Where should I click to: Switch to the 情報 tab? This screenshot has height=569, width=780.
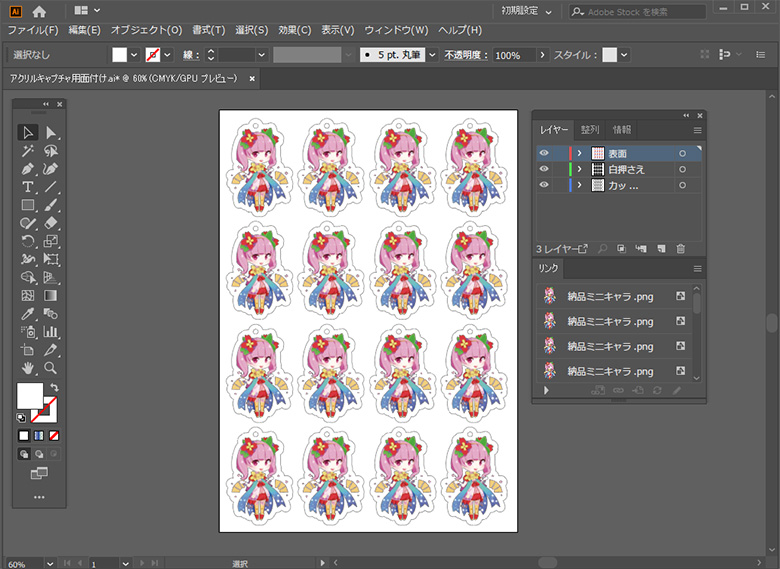click(x=622, y=130)
